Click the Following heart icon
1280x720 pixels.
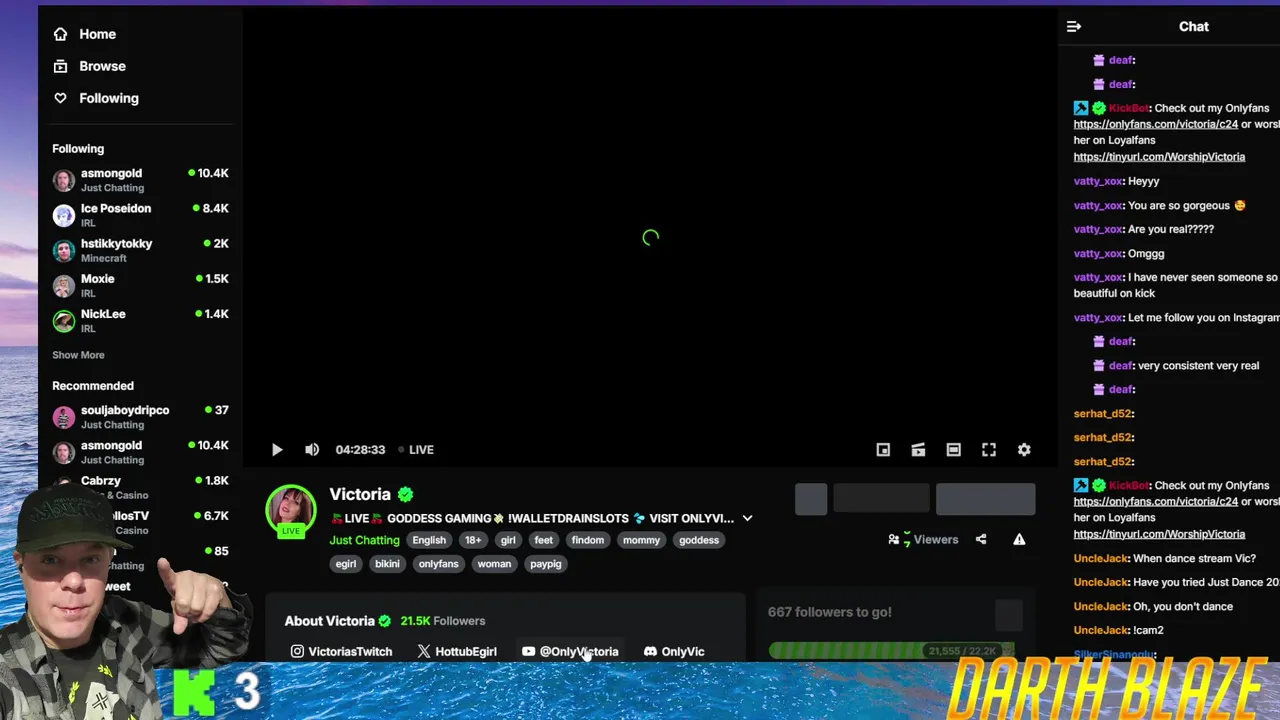[60, 98]
